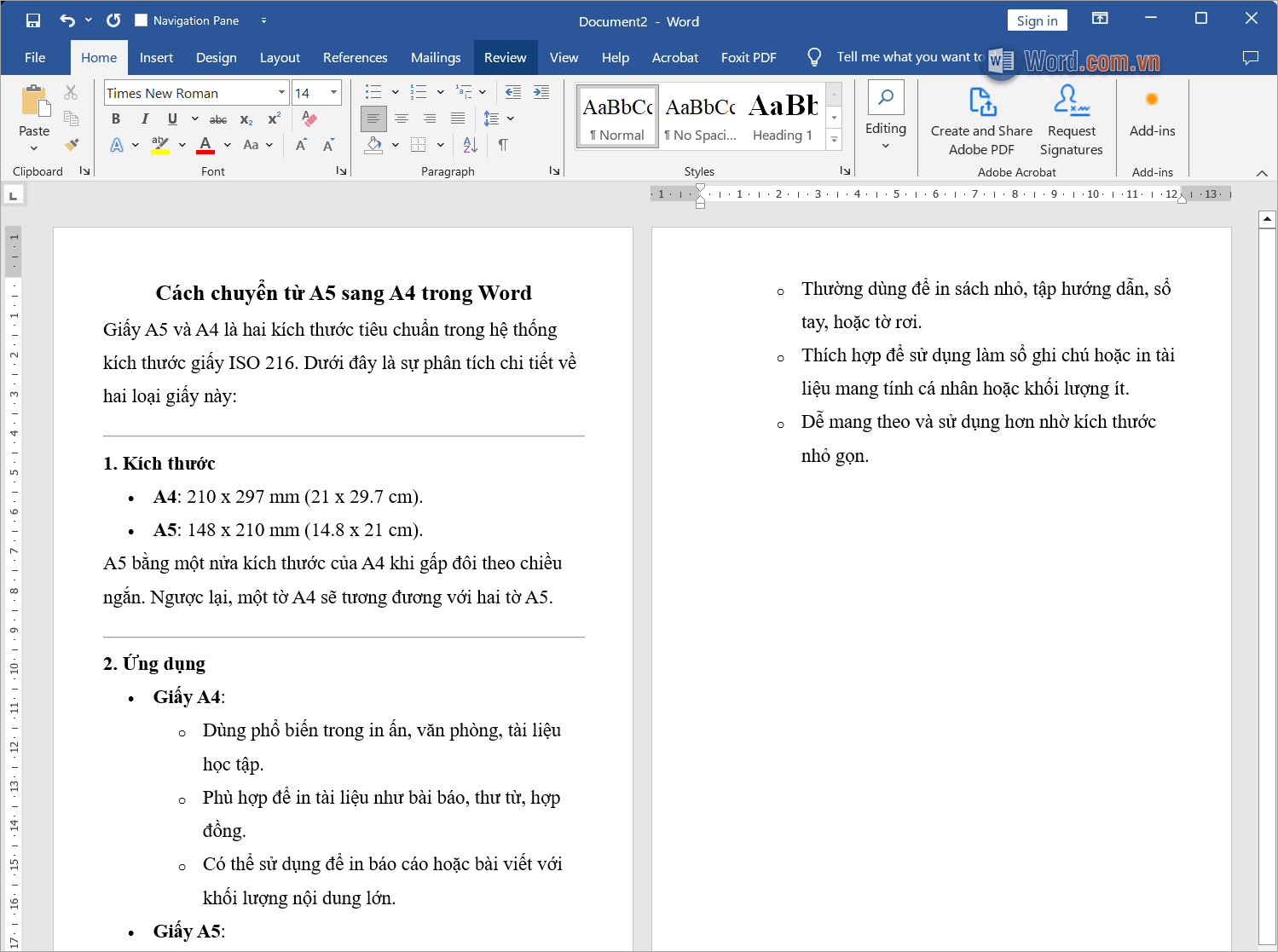Align text right

[430, 118]
